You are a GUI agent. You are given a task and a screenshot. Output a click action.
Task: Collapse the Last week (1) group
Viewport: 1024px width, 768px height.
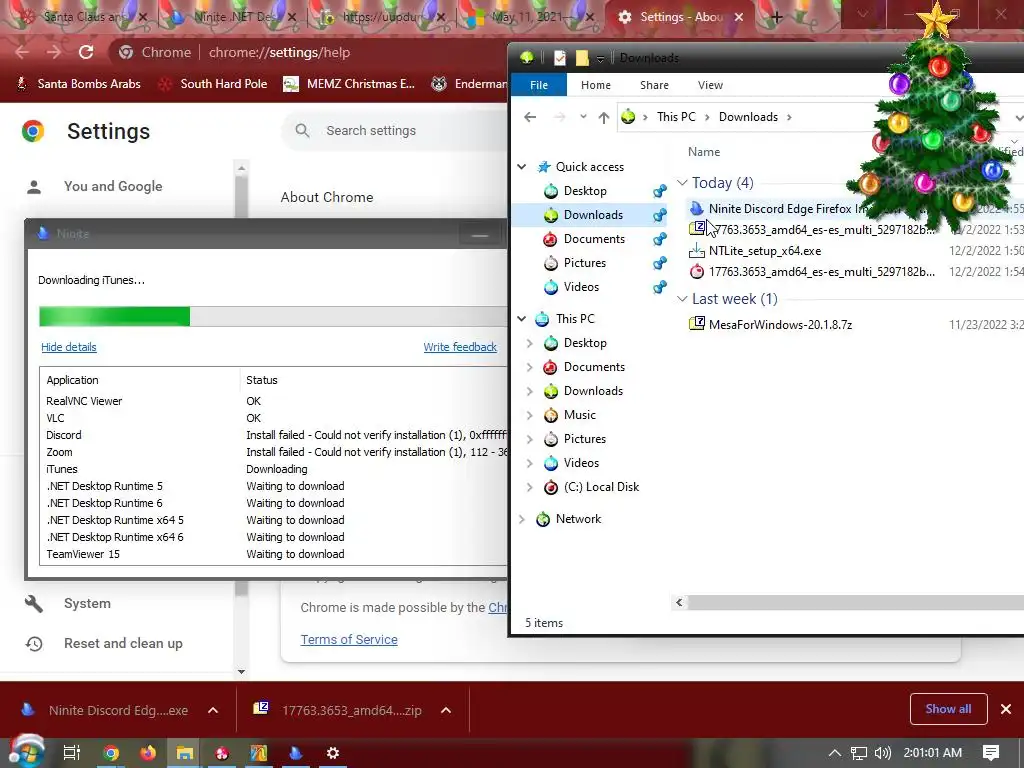click(x=682, y=299)
